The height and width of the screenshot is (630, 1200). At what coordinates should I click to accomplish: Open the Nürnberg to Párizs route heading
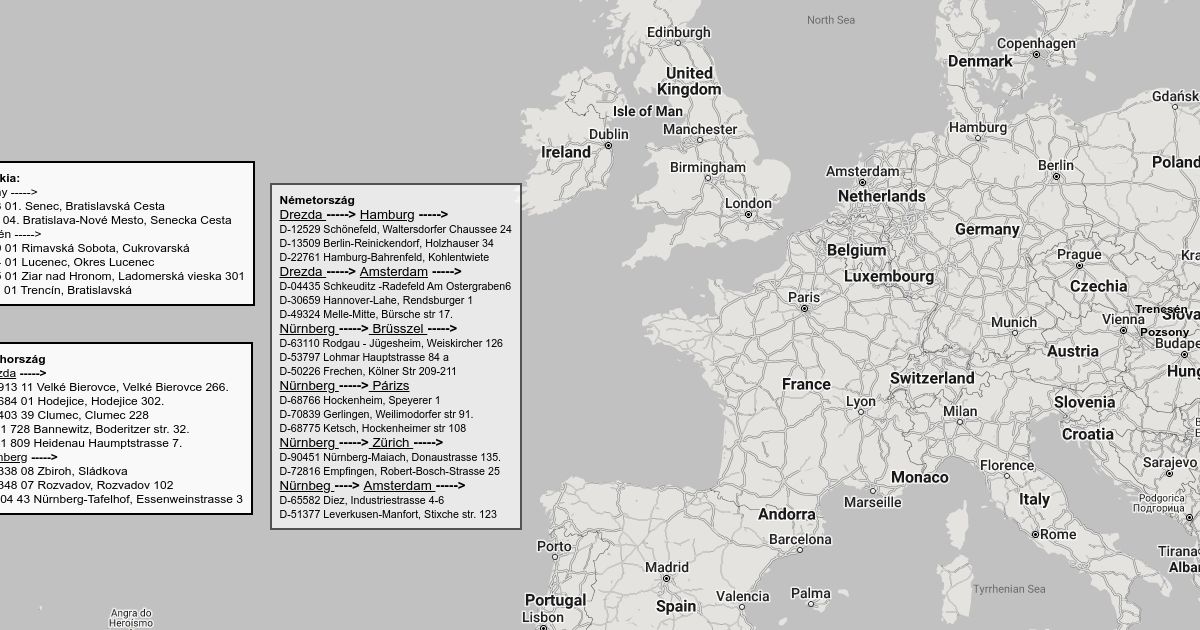pyautogui.click(x=344, y=385)
